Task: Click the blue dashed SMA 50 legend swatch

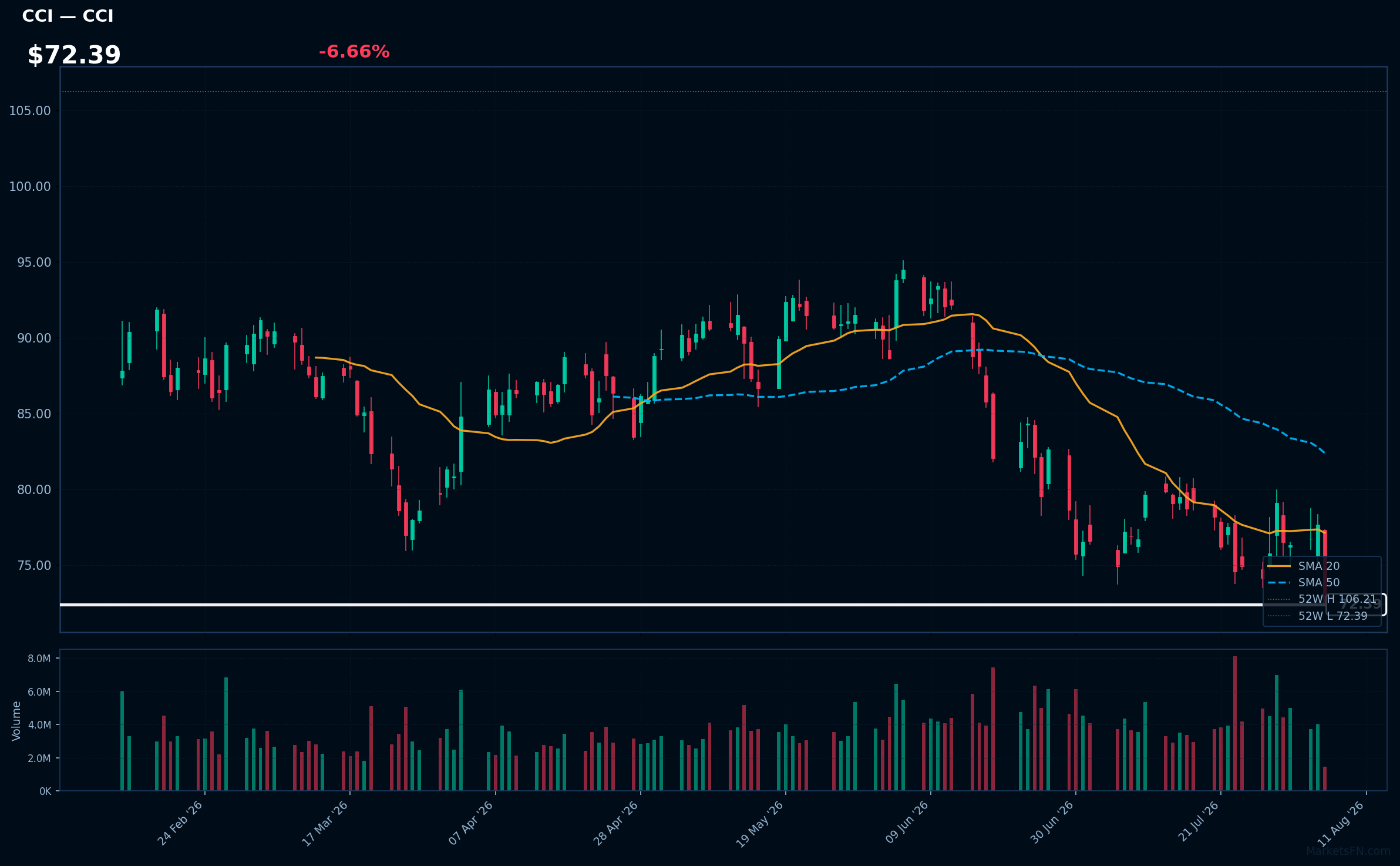Action: [1279, 582]
